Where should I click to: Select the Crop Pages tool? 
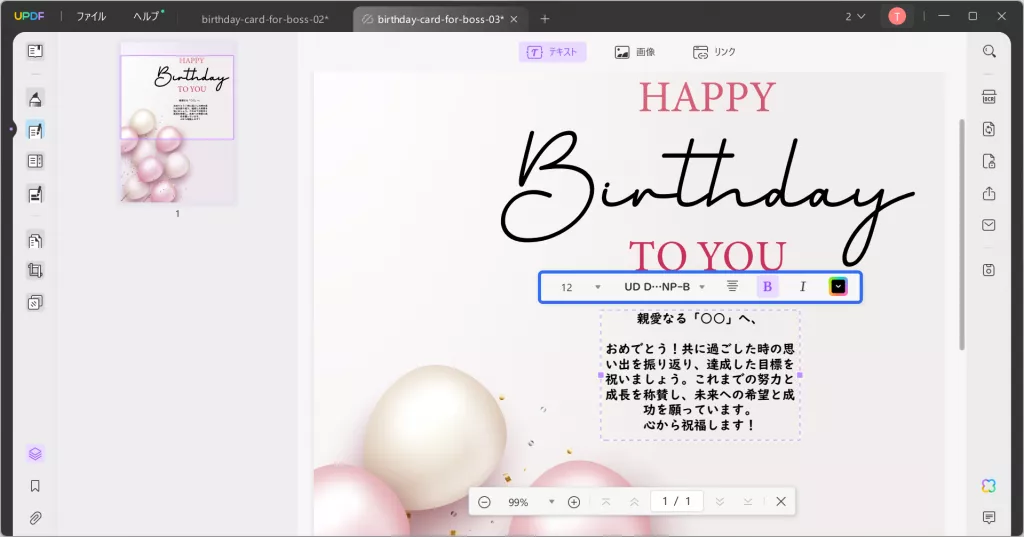pos(35,270)
